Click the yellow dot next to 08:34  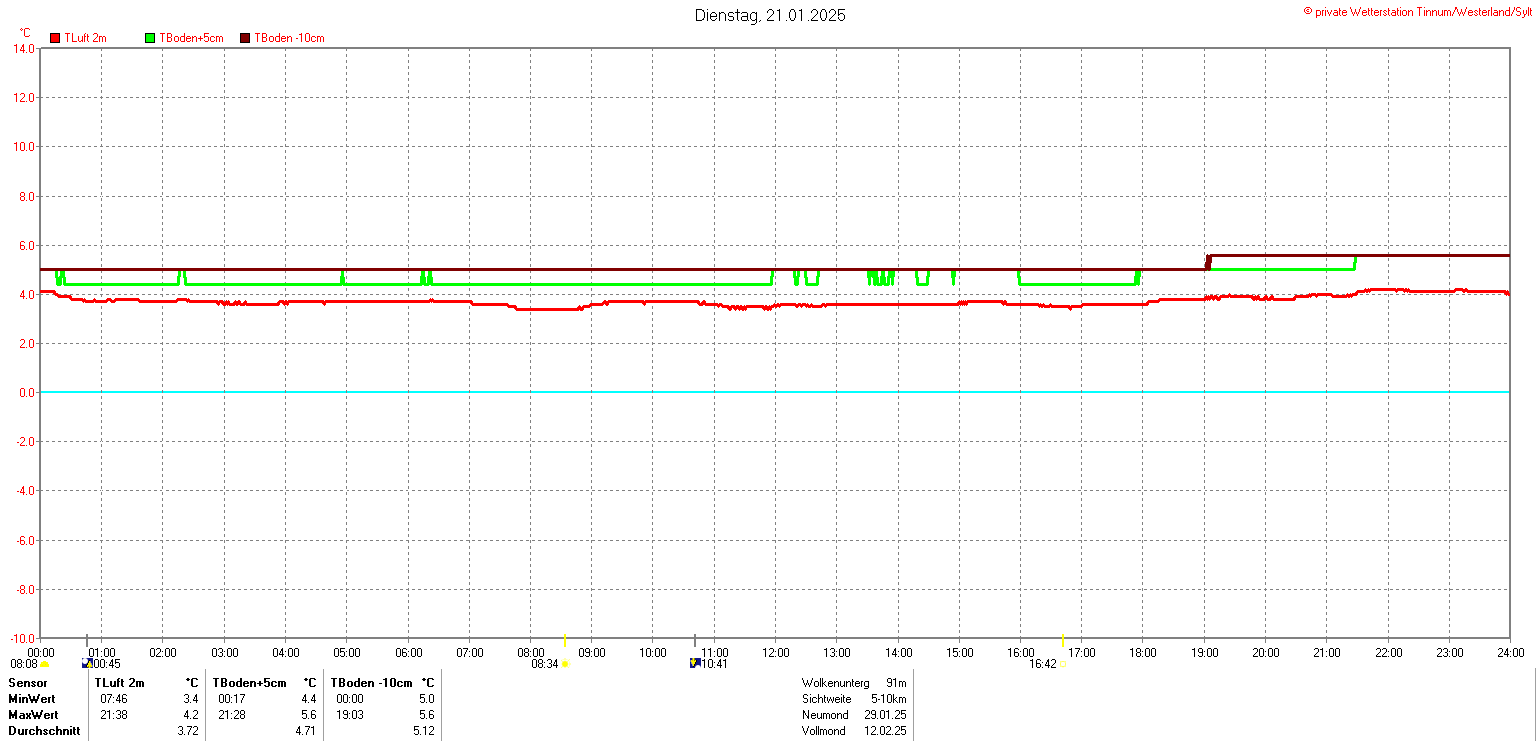tap(565, 664)
